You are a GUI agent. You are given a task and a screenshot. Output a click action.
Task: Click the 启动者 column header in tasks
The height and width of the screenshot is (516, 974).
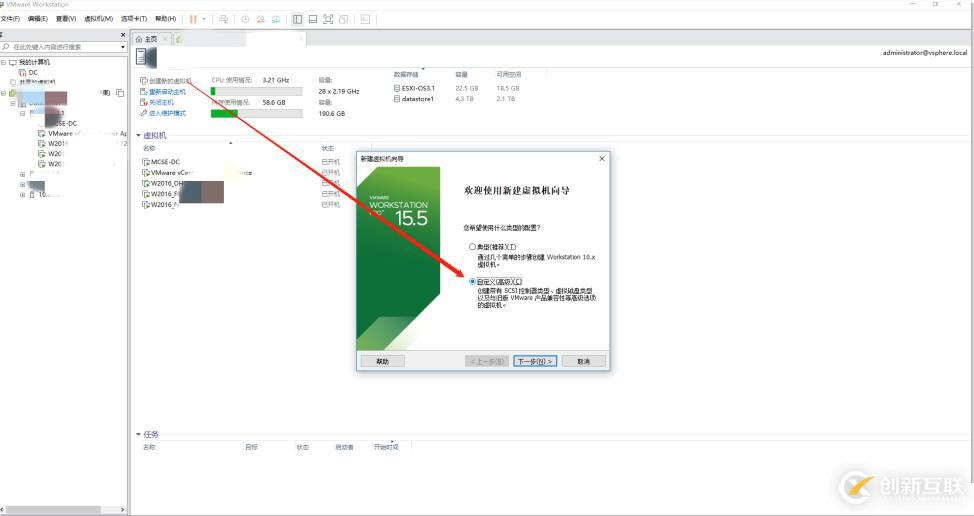point(344,447)
